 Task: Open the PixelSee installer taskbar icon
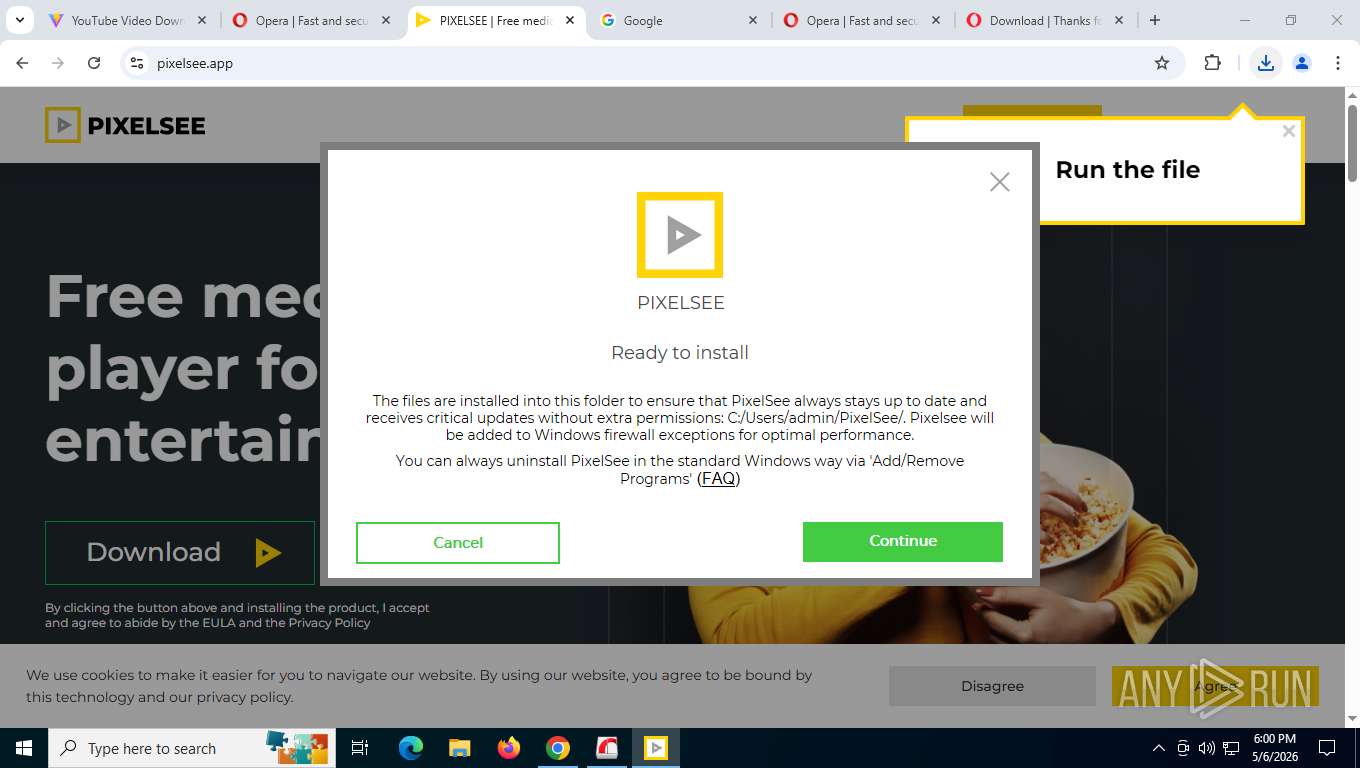coord(656,748)
